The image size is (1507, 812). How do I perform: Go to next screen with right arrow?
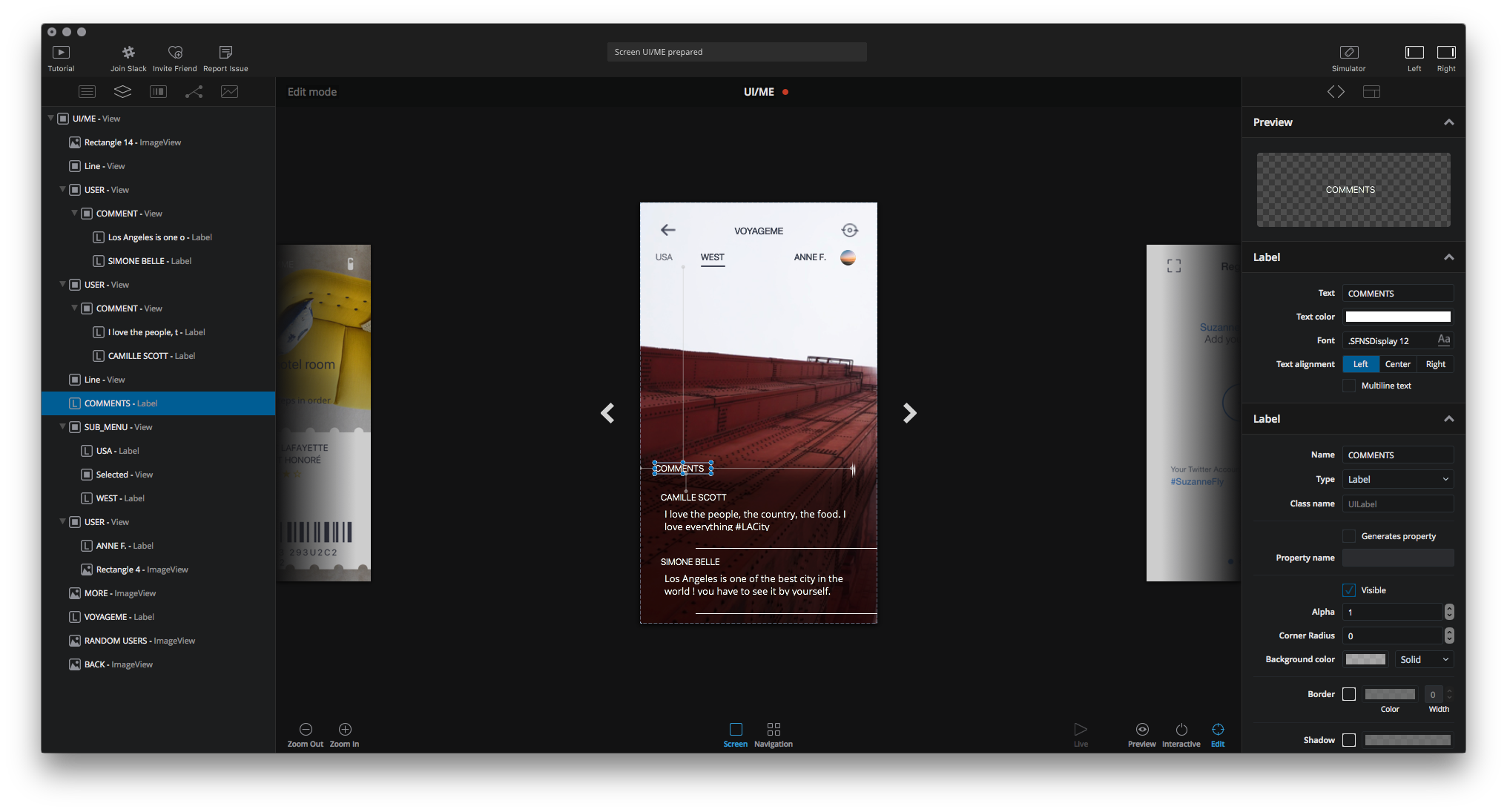click(x=909, y=413)
